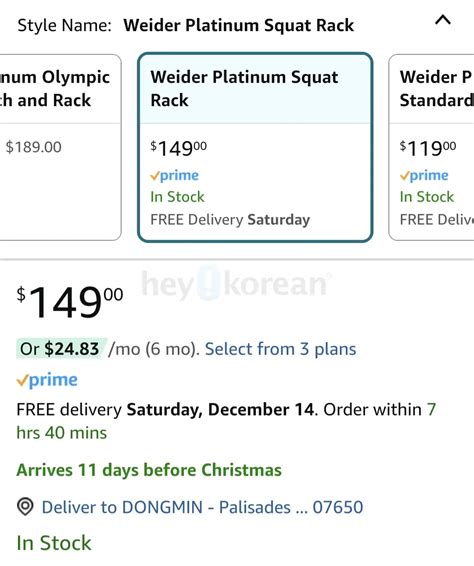Click Saturday, December 14 delivery date

(x=221, y=410)
